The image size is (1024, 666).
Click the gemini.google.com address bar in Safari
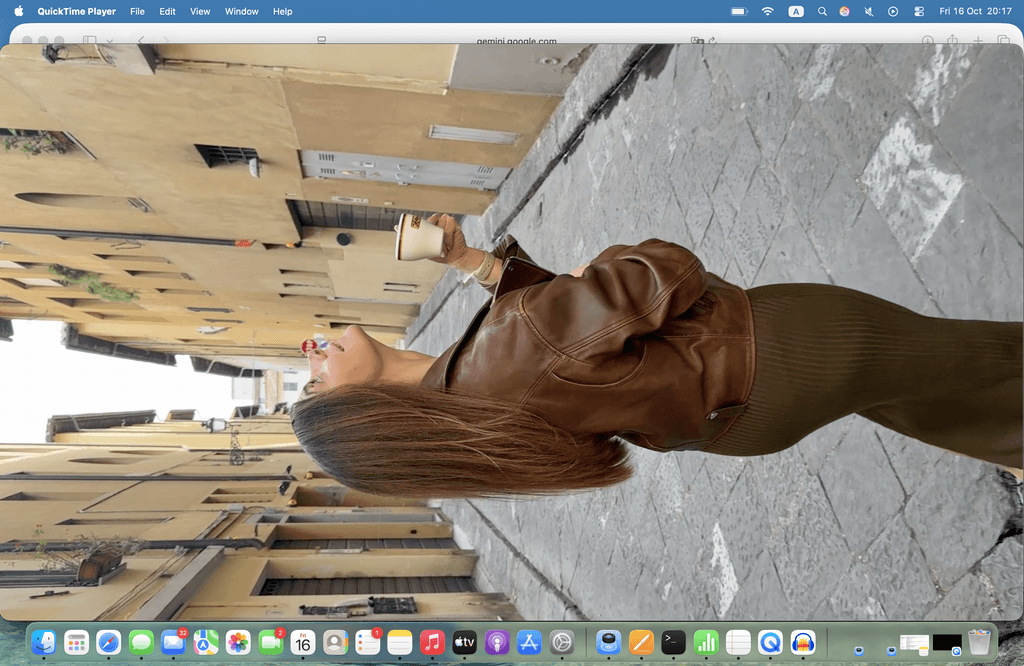(516, 40)
